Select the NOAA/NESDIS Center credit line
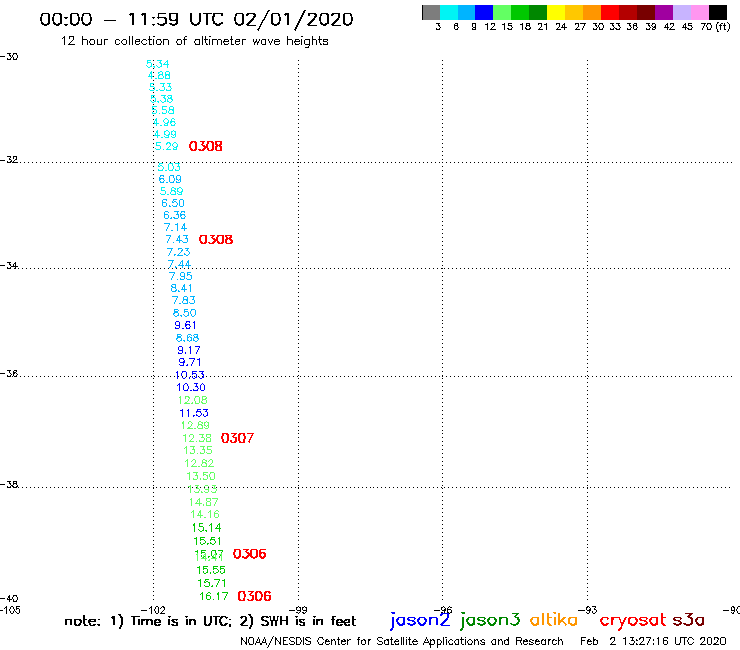 point(402,642)
